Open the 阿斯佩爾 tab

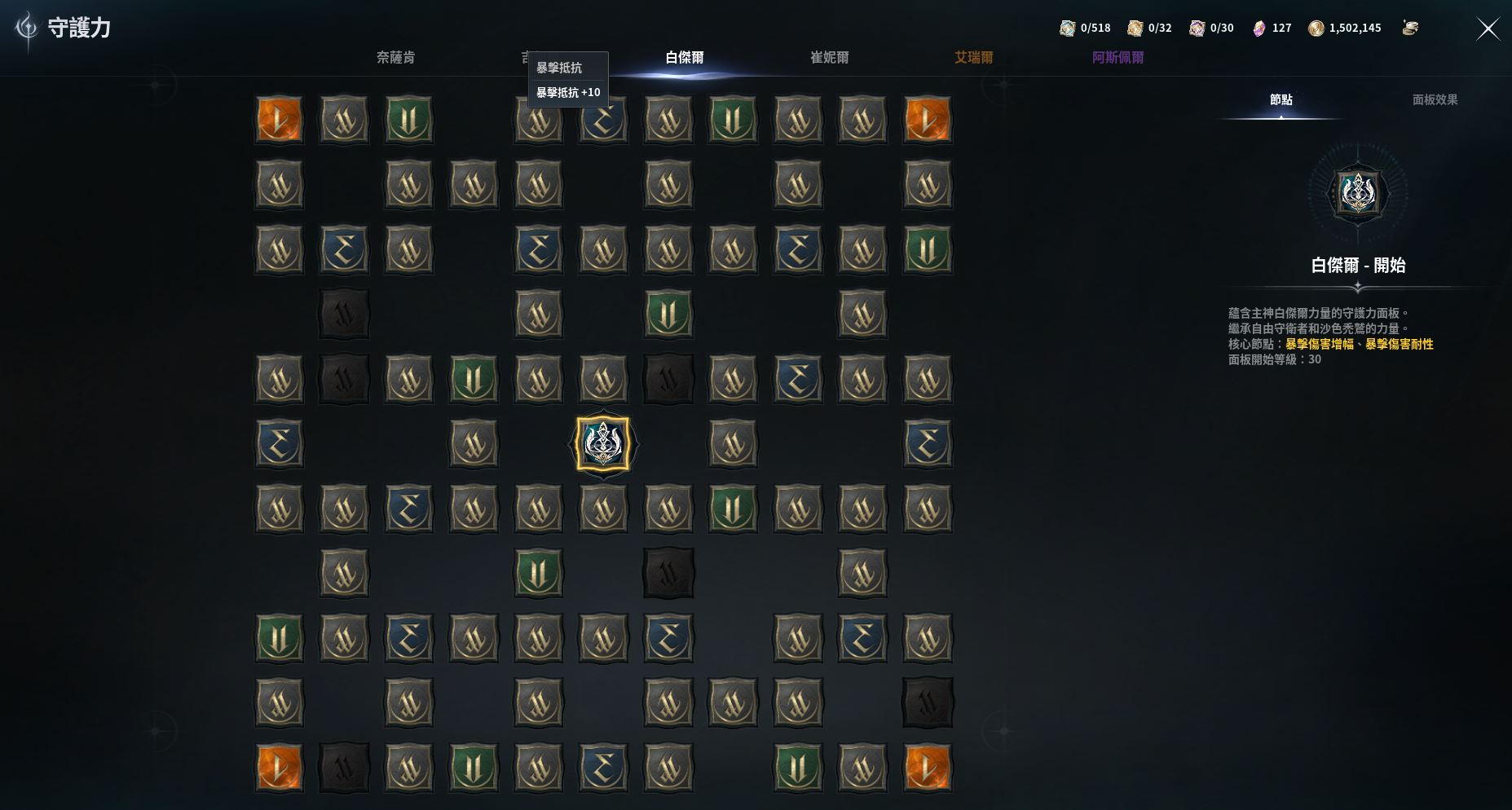[1117, 57]
